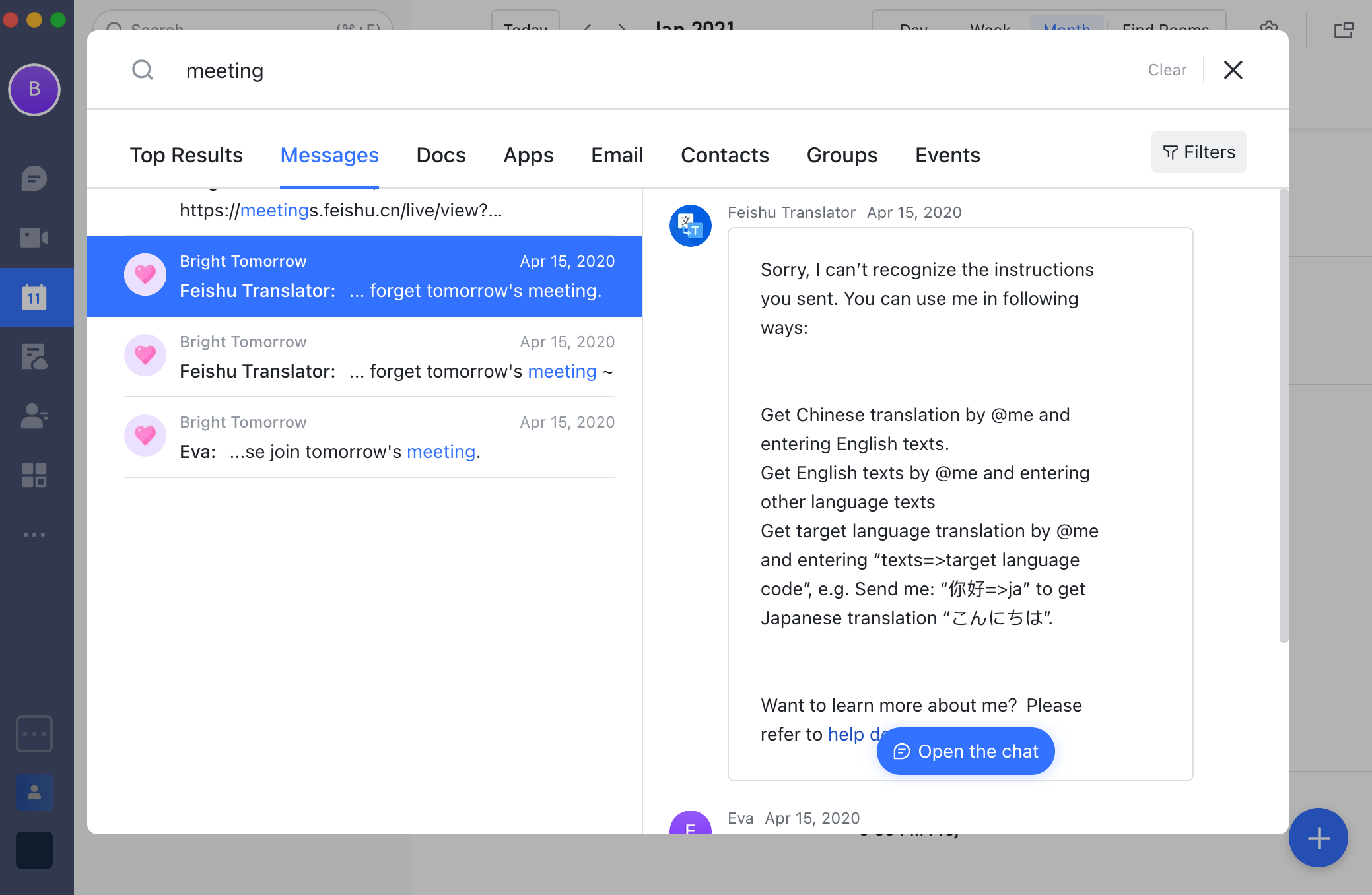Select result 'forget tomorrow's meeting.' highlighted row

(364, 277)
